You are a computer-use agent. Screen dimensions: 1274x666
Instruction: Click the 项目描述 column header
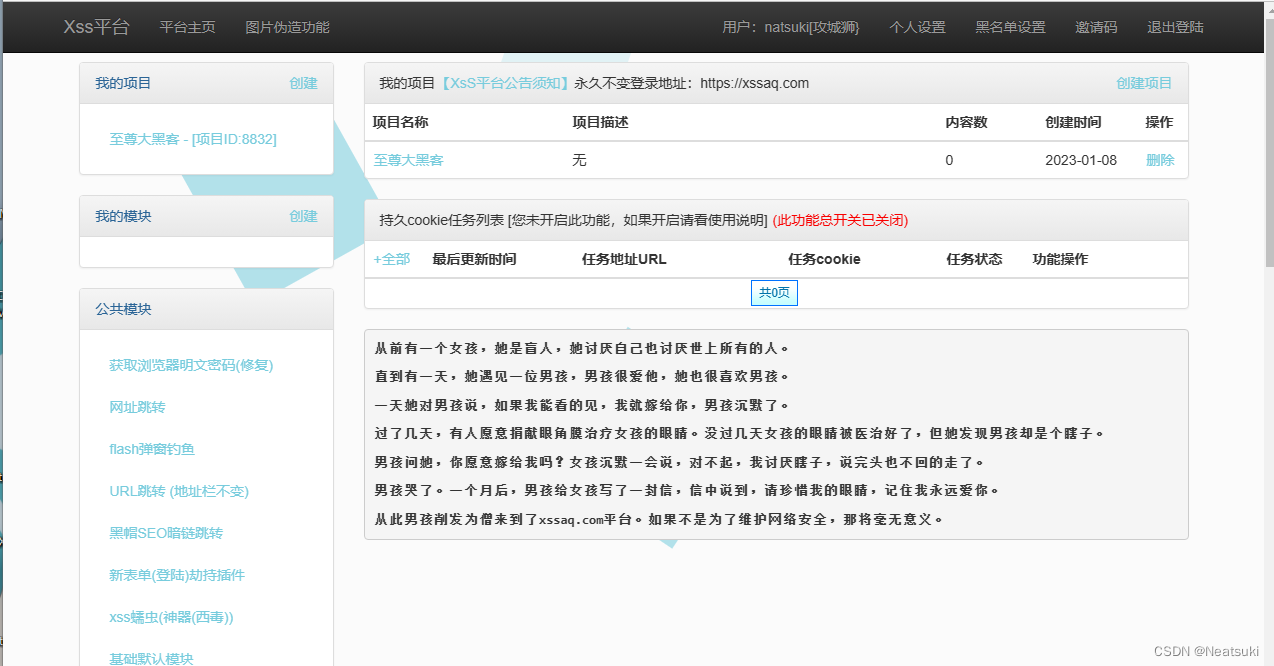600,122
